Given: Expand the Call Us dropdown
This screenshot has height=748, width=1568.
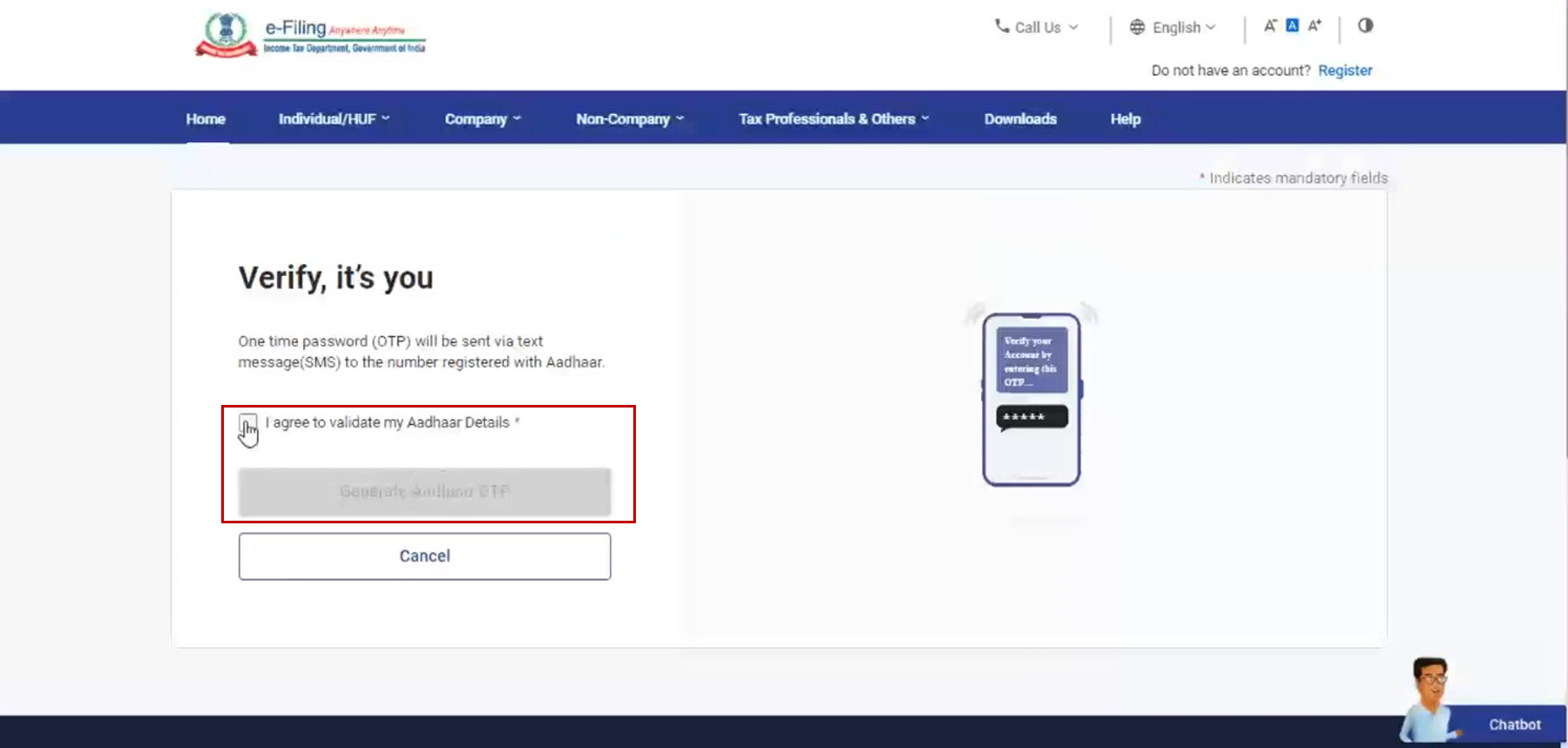Looking at the screenshot, I should (1037, 28).
